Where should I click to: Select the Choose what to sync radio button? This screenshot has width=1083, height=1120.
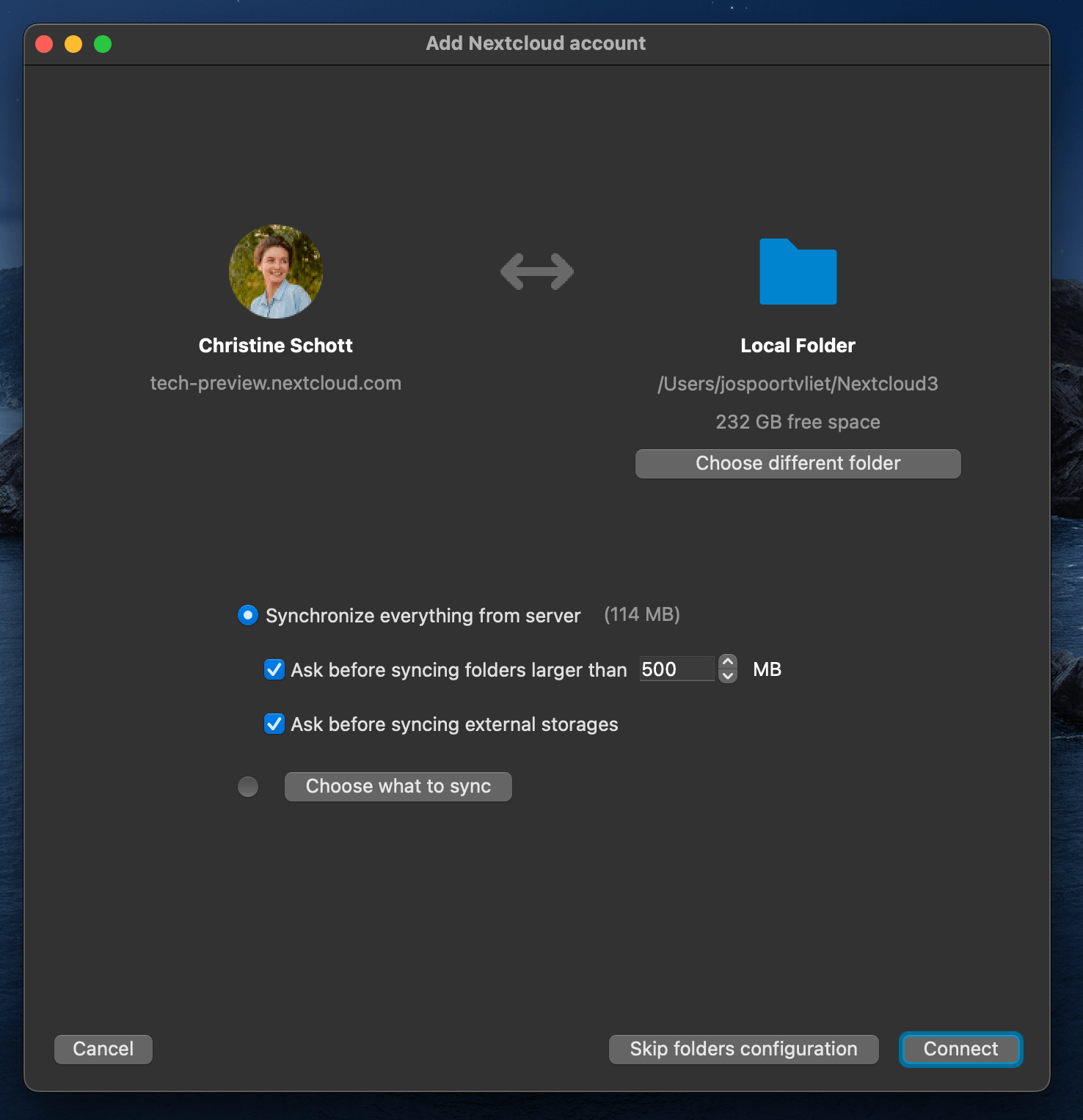[x=248, y=787]
